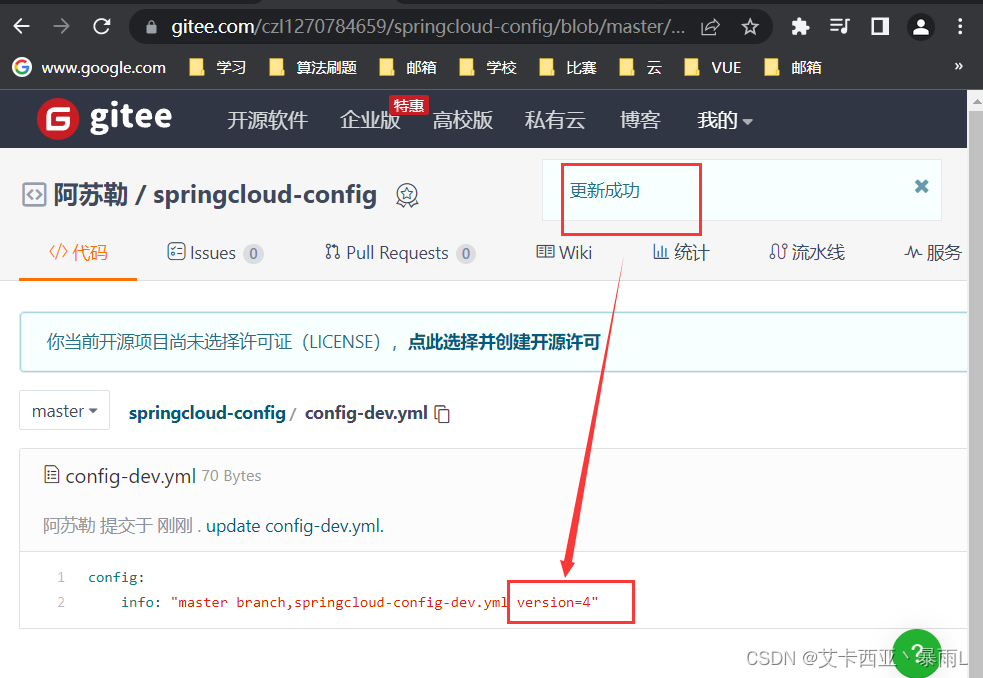Dismiss the 更新成功 notification

(921, 186)
